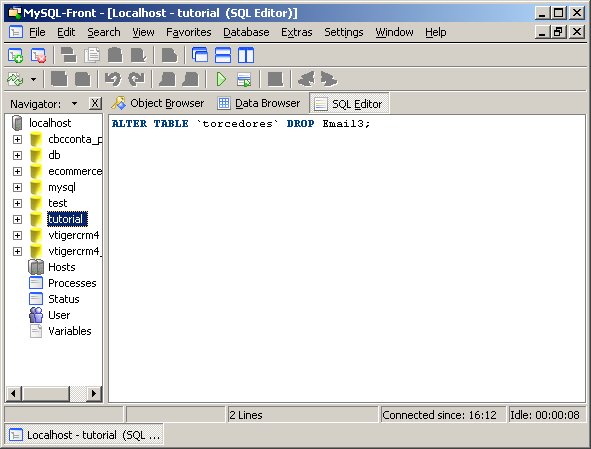The image size is (591, 449).
Task: Select the test database label
Action: coord(58,204)
